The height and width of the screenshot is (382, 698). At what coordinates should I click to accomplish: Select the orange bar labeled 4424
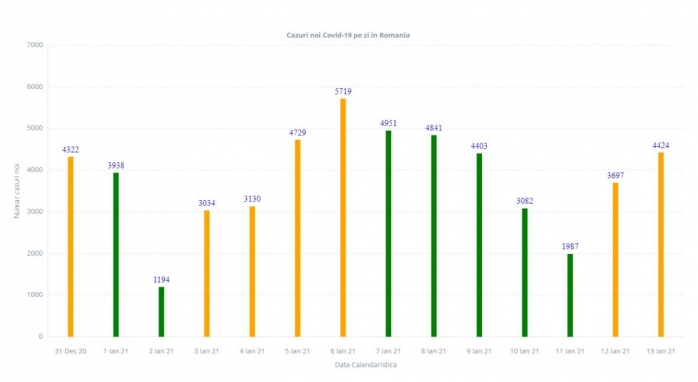661,244
